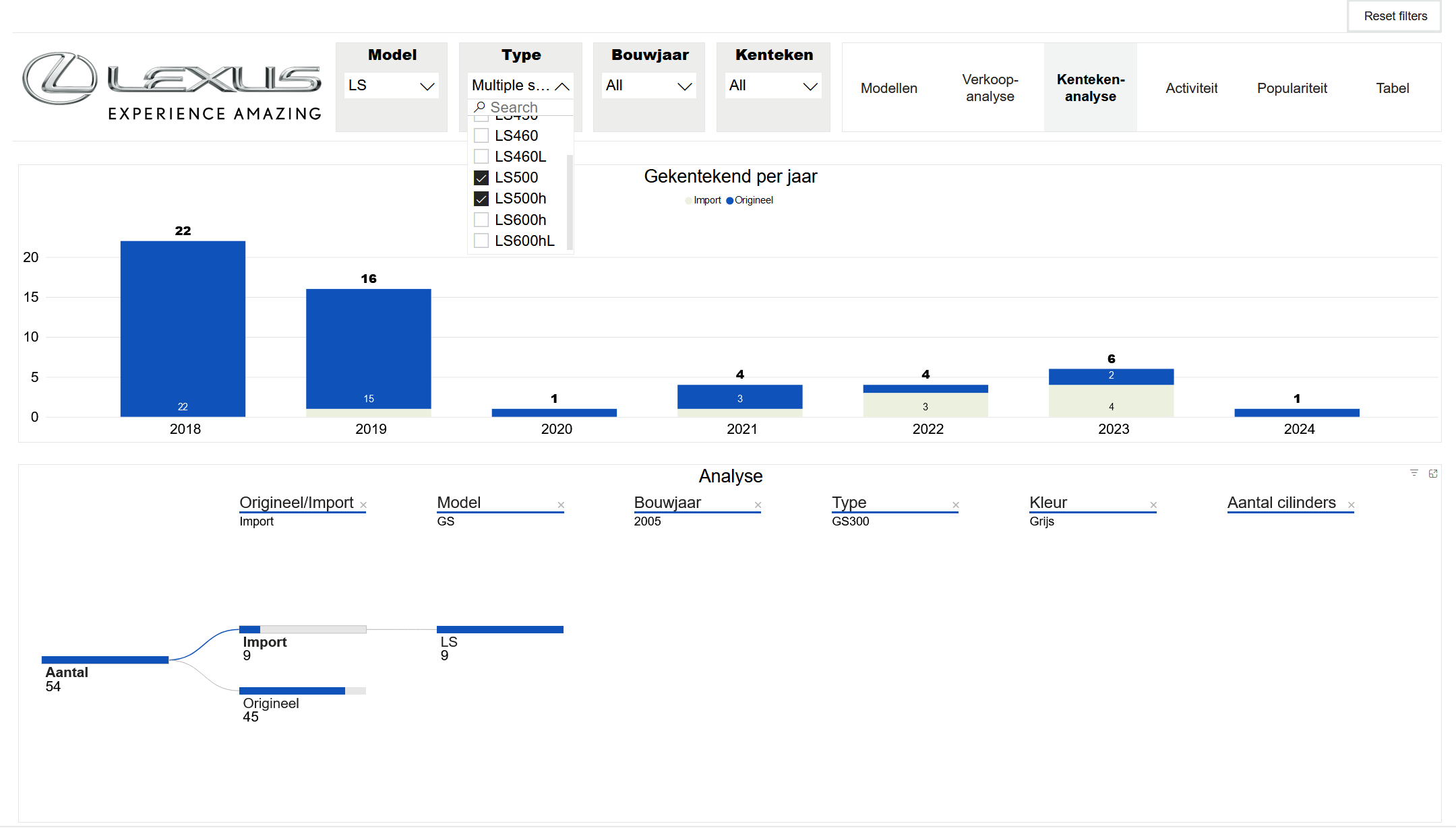
Task: Open the Verkoop-analyse tab
Action: pos(990,88)
